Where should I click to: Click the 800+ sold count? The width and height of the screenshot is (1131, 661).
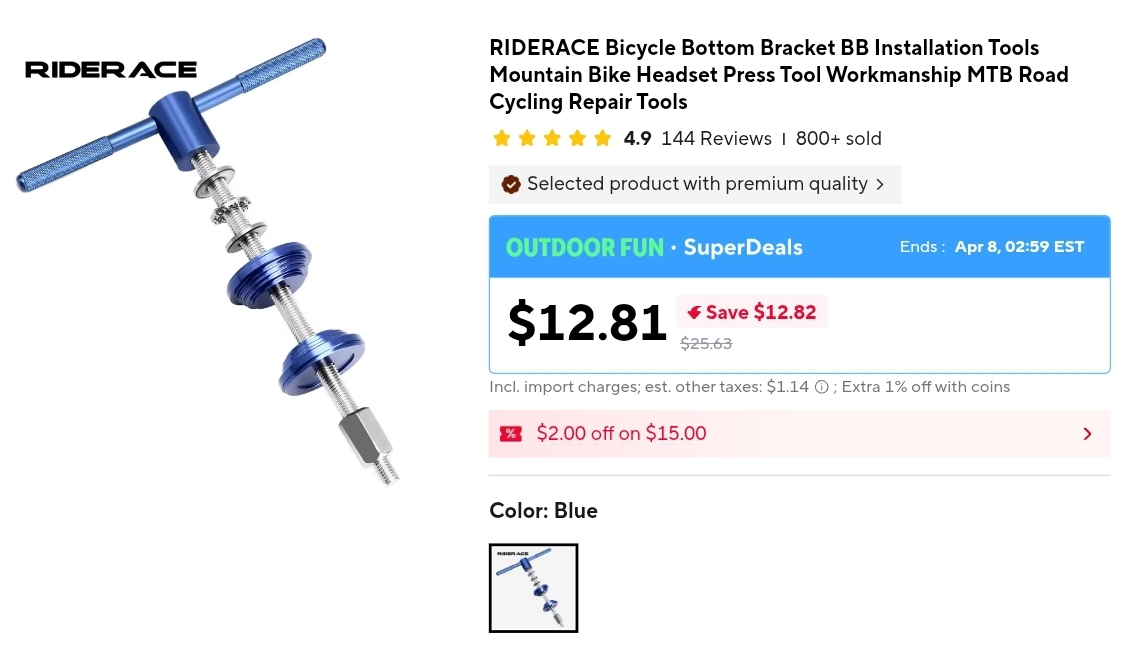tap(838, 139)
